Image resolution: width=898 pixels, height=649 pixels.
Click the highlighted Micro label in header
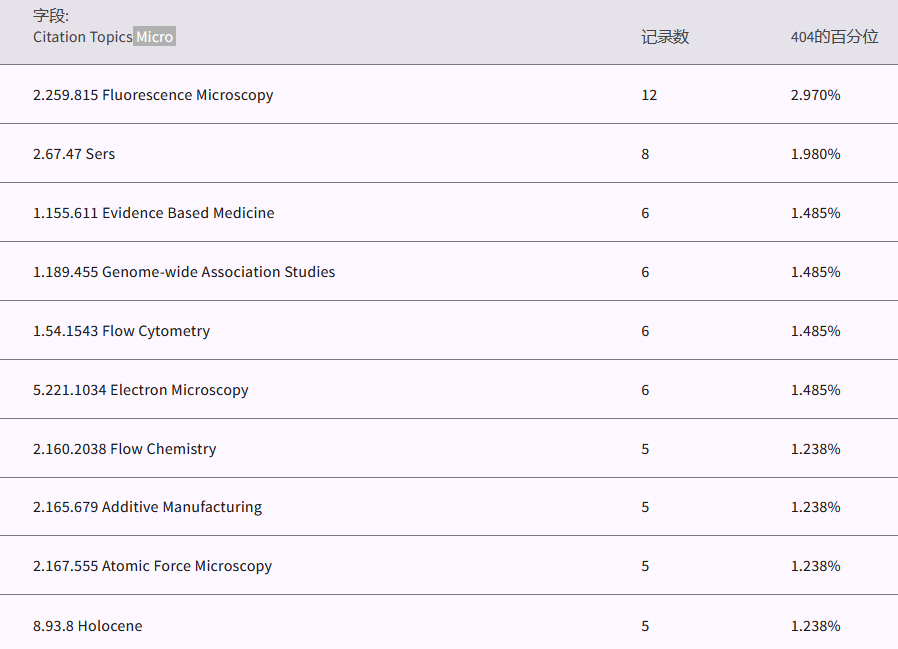tap(155, 37)
